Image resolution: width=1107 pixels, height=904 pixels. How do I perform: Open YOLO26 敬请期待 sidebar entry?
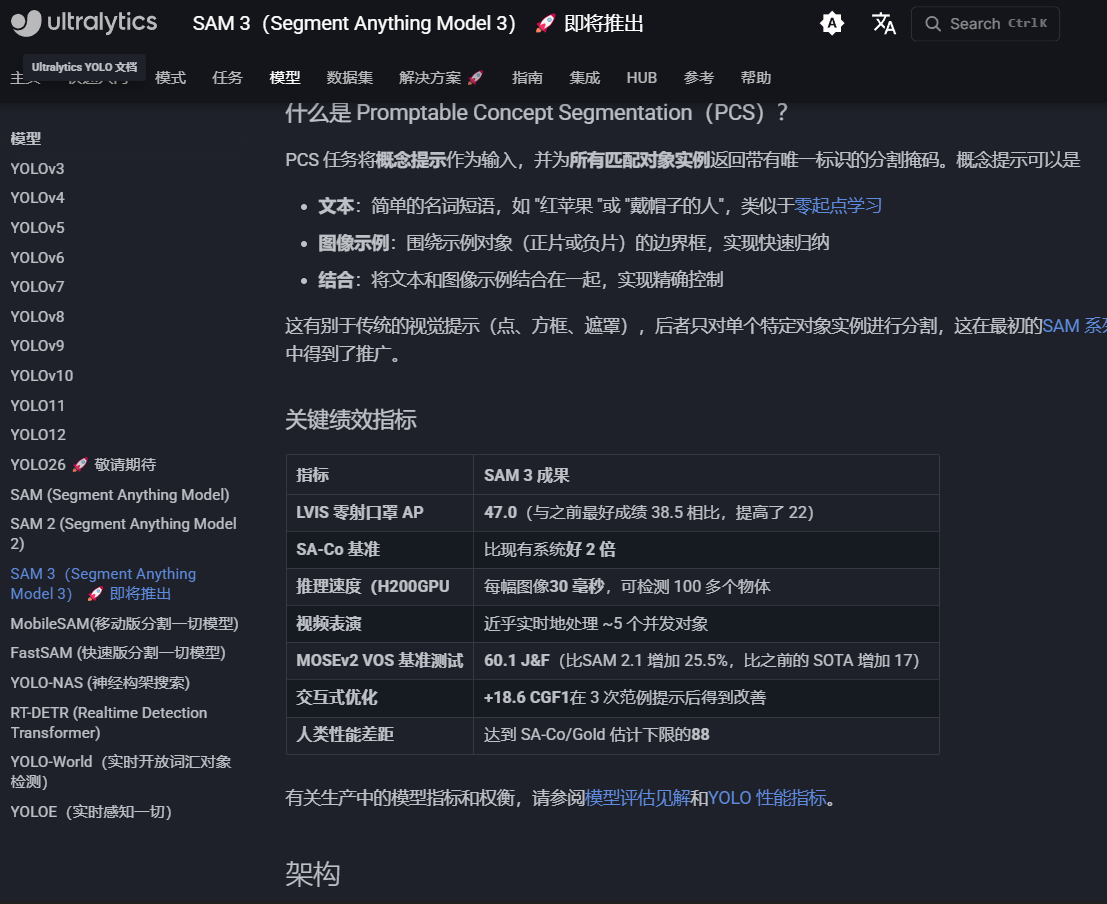click(83, 465)
